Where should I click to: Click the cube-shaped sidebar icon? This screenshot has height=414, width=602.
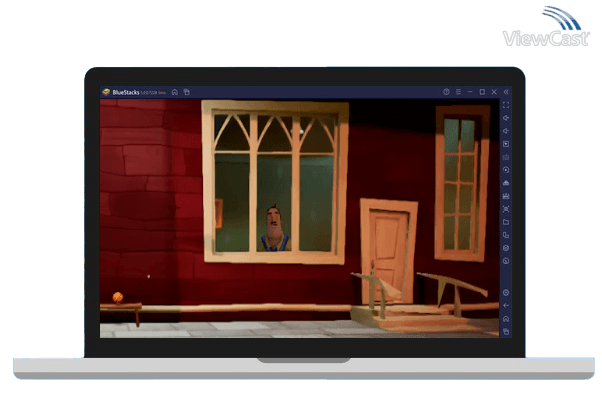tap(506, 248)
